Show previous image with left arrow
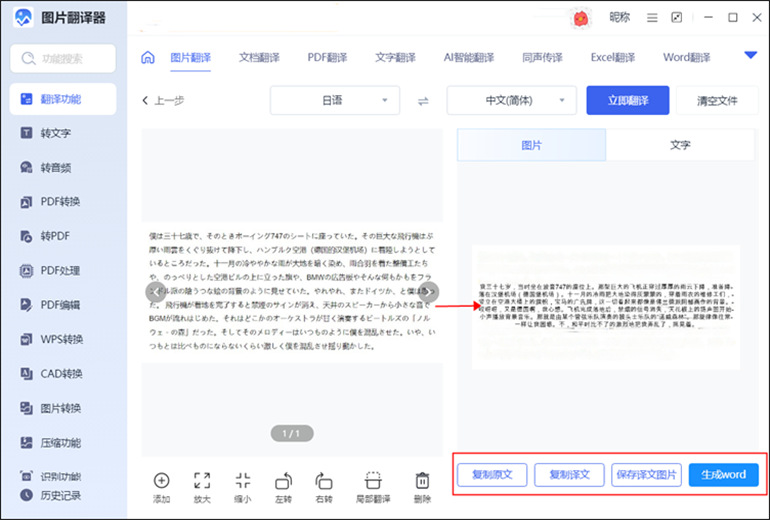 (x=156, y=292)
